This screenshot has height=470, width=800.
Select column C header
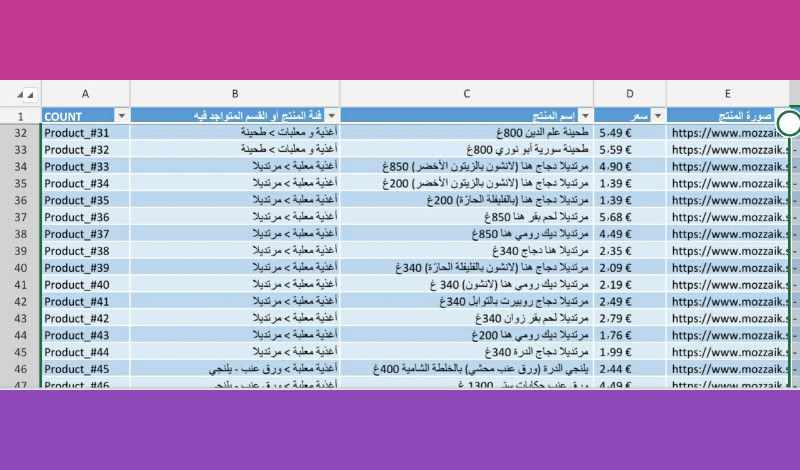467,94
